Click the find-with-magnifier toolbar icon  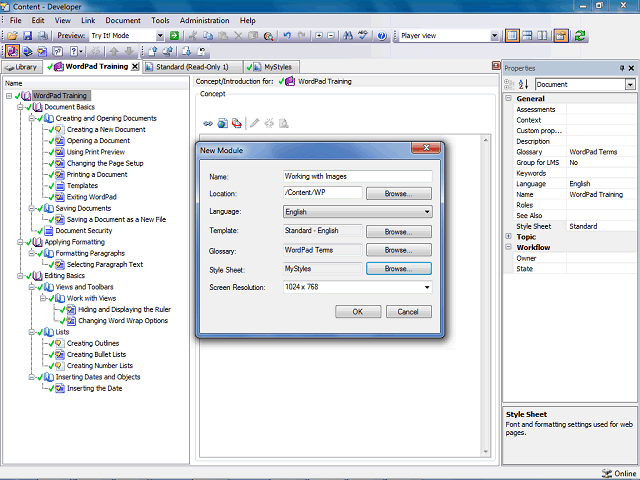(x=268, y=36)
